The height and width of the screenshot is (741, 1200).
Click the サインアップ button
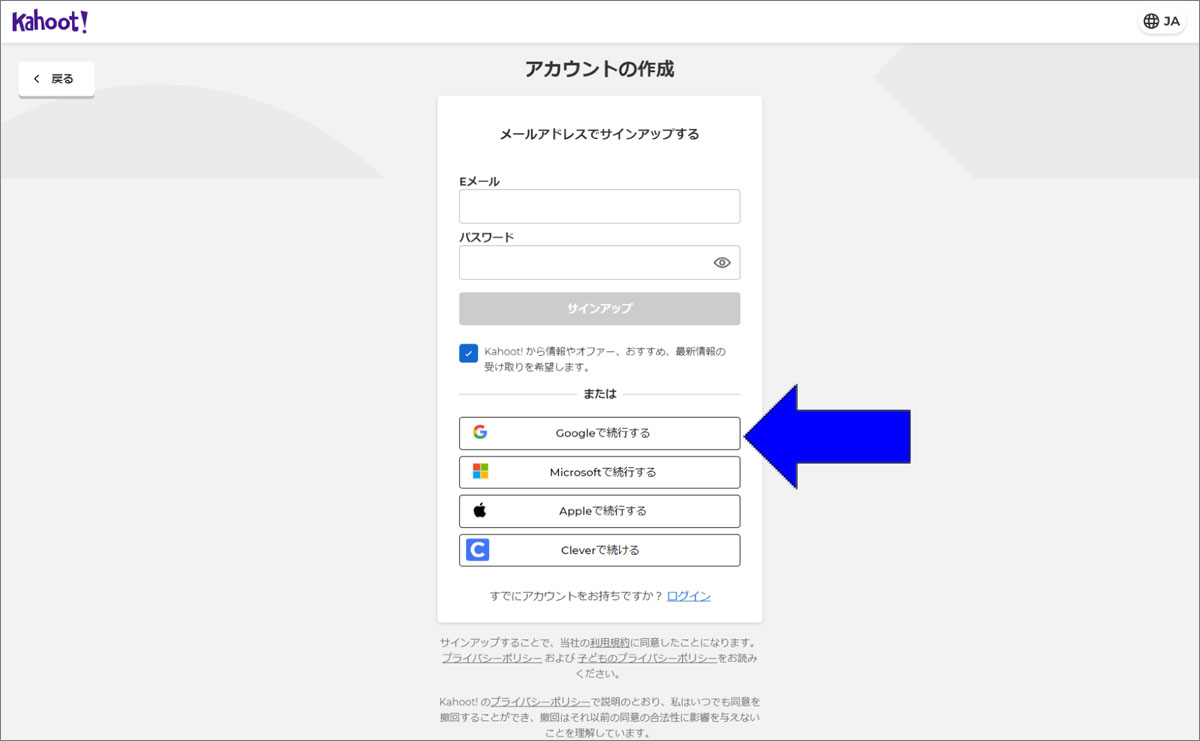(599, 309)
